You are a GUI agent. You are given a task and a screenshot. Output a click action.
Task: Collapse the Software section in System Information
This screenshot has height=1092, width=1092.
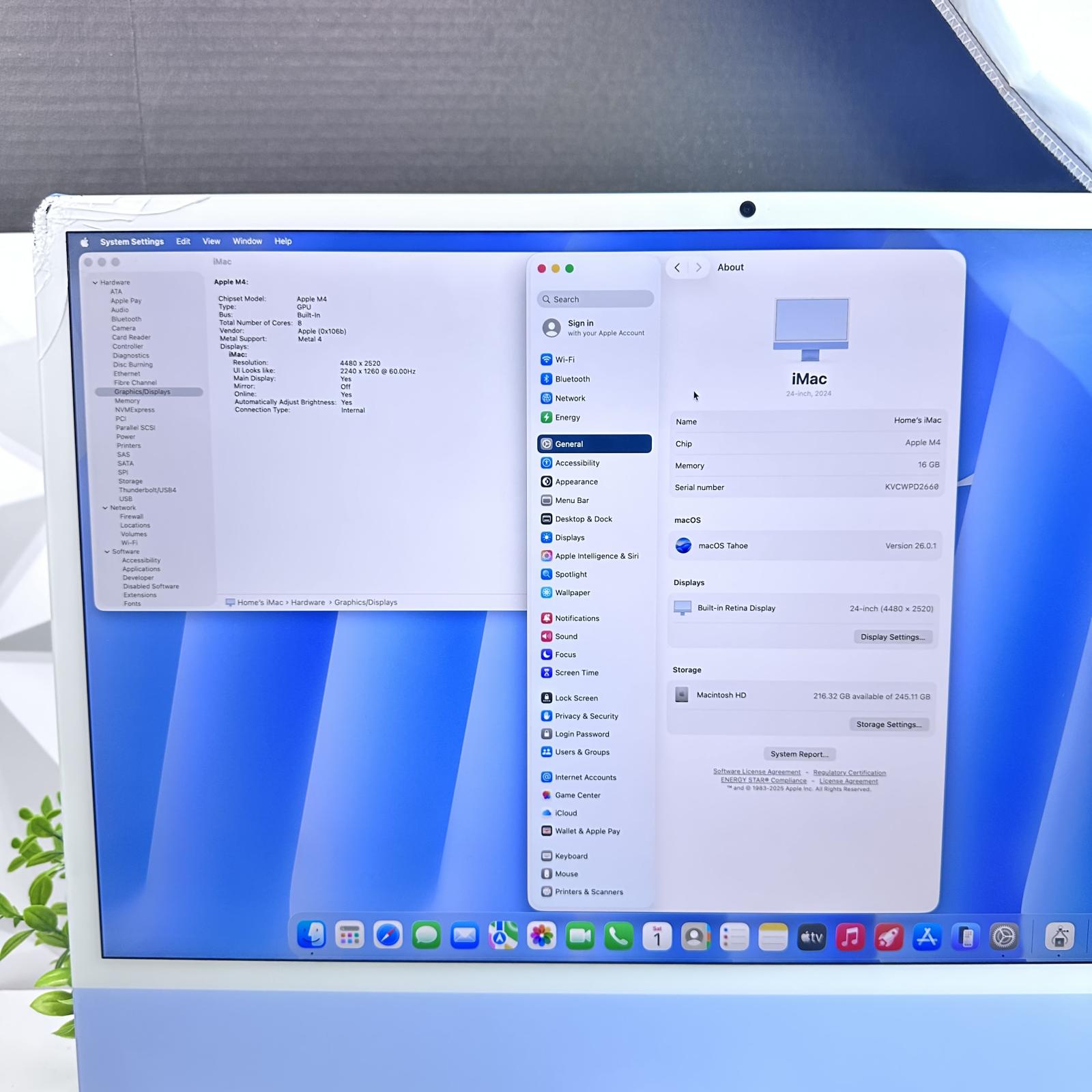pos(106,551)
